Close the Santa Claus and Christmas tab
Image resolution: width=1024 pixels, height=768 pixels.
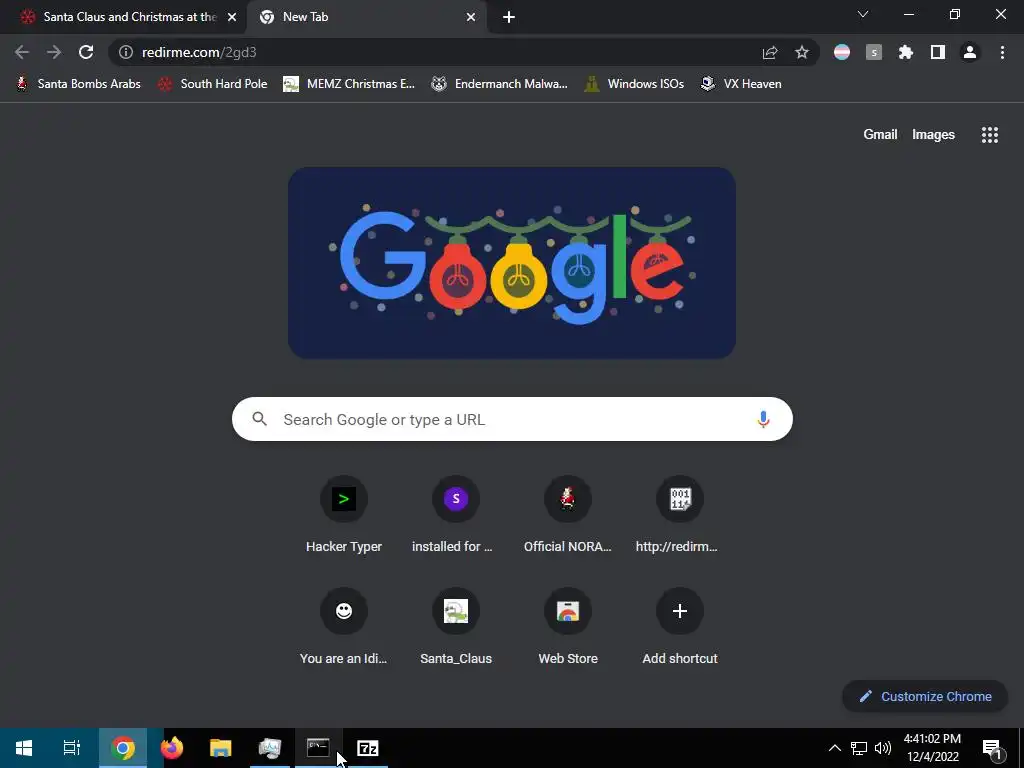[232, 18]
